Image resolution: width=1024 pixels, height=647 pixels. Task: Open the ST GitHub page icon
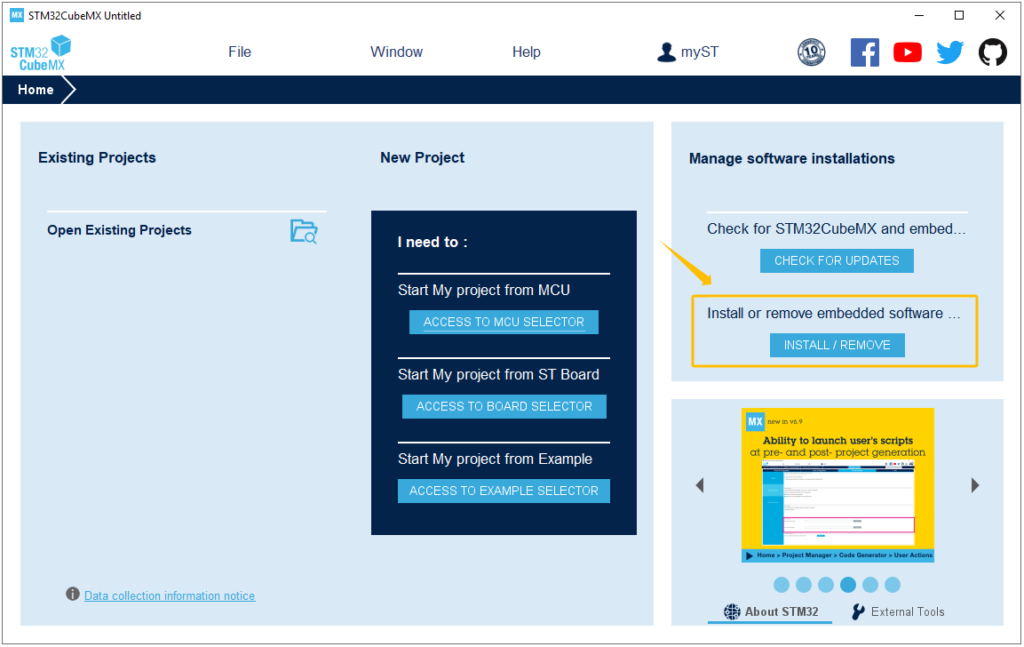[992, 52]
